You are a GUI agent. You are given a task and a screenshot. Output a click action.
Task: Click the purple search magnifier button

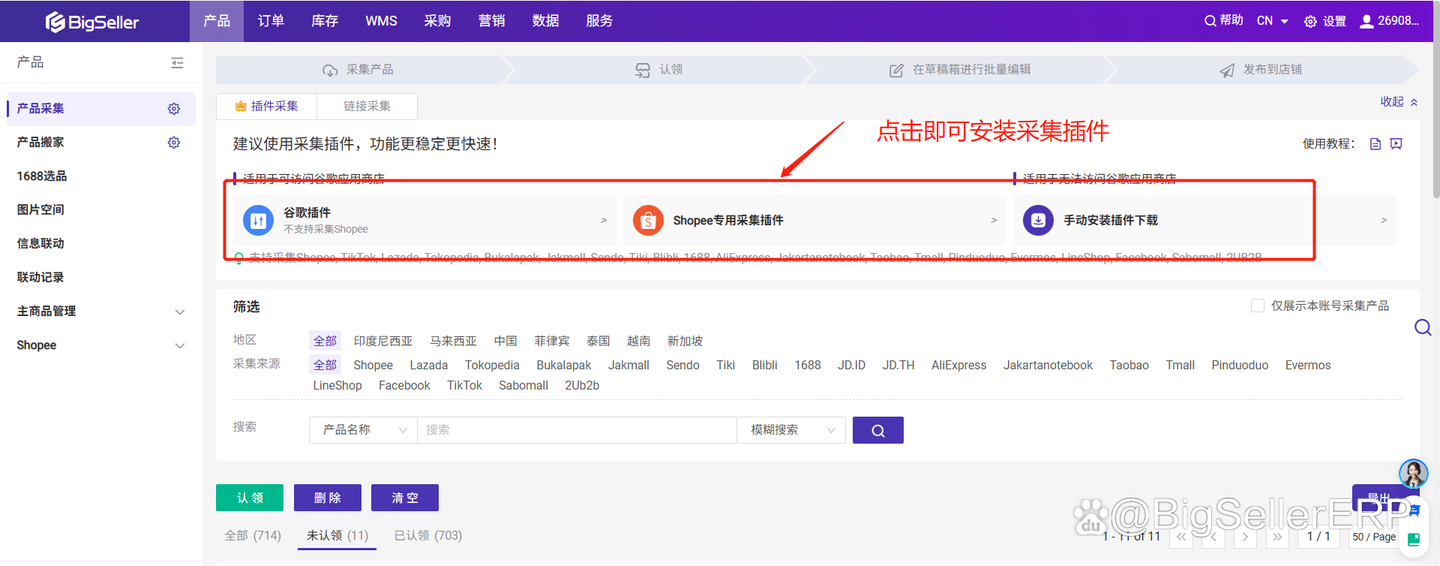[x=878, y=430]
